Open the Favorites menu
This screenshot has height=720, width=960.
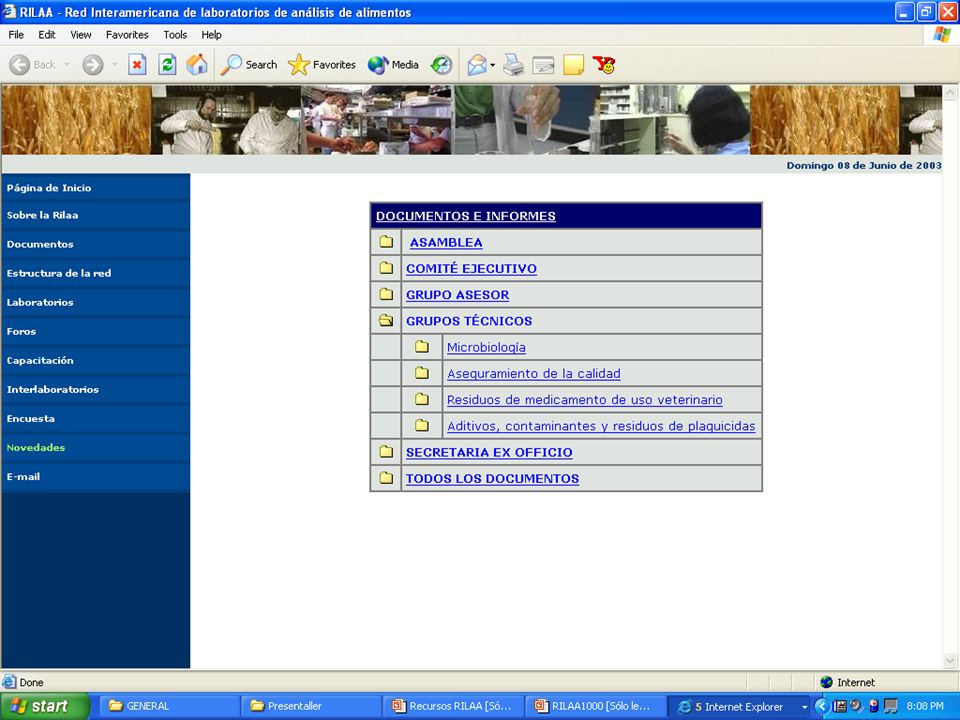tap(127, 35)
